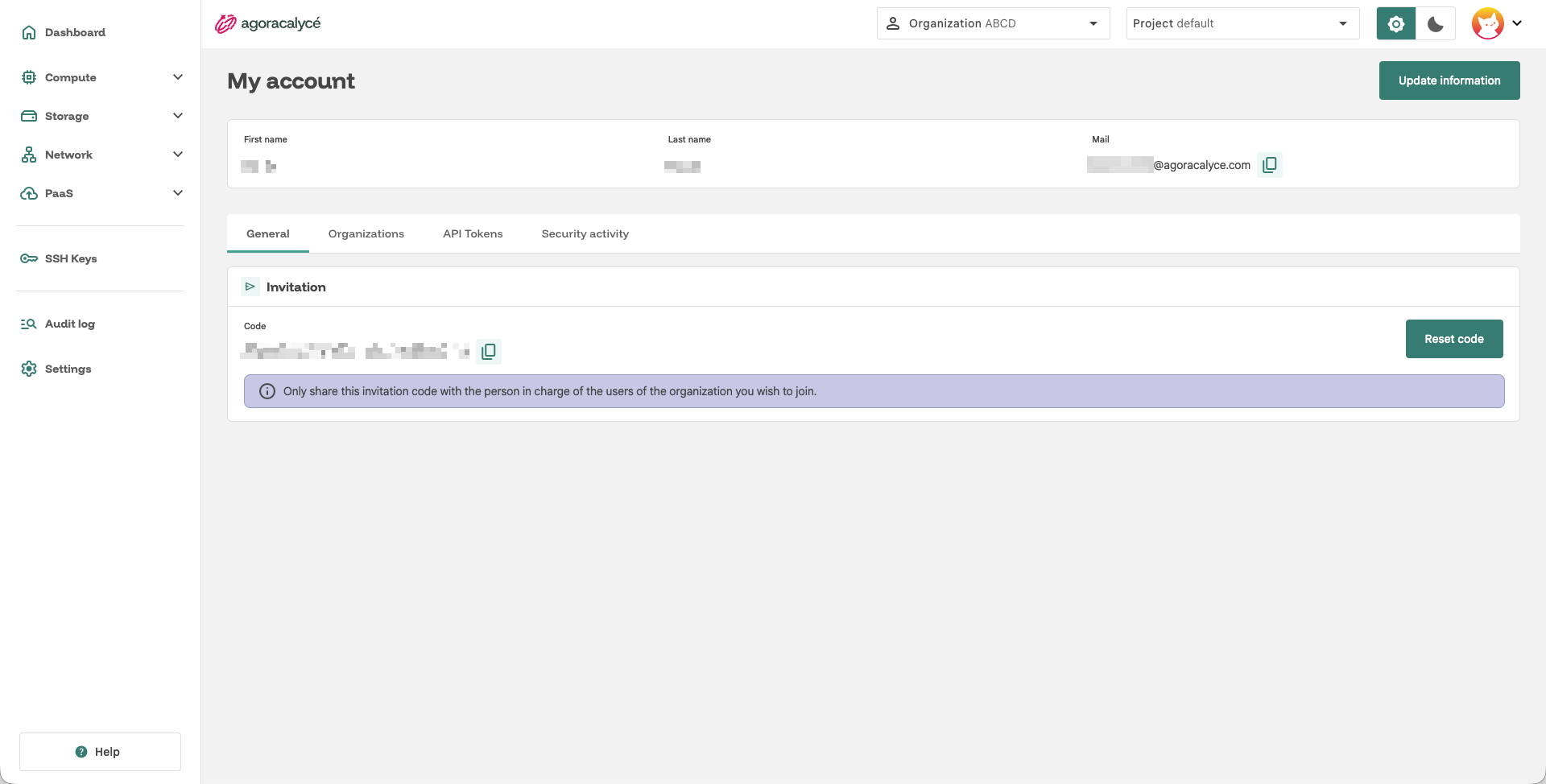Screen dimensions: 1546x784
Task: Click the SSH Keys key icon
Action: pos(29,258)
